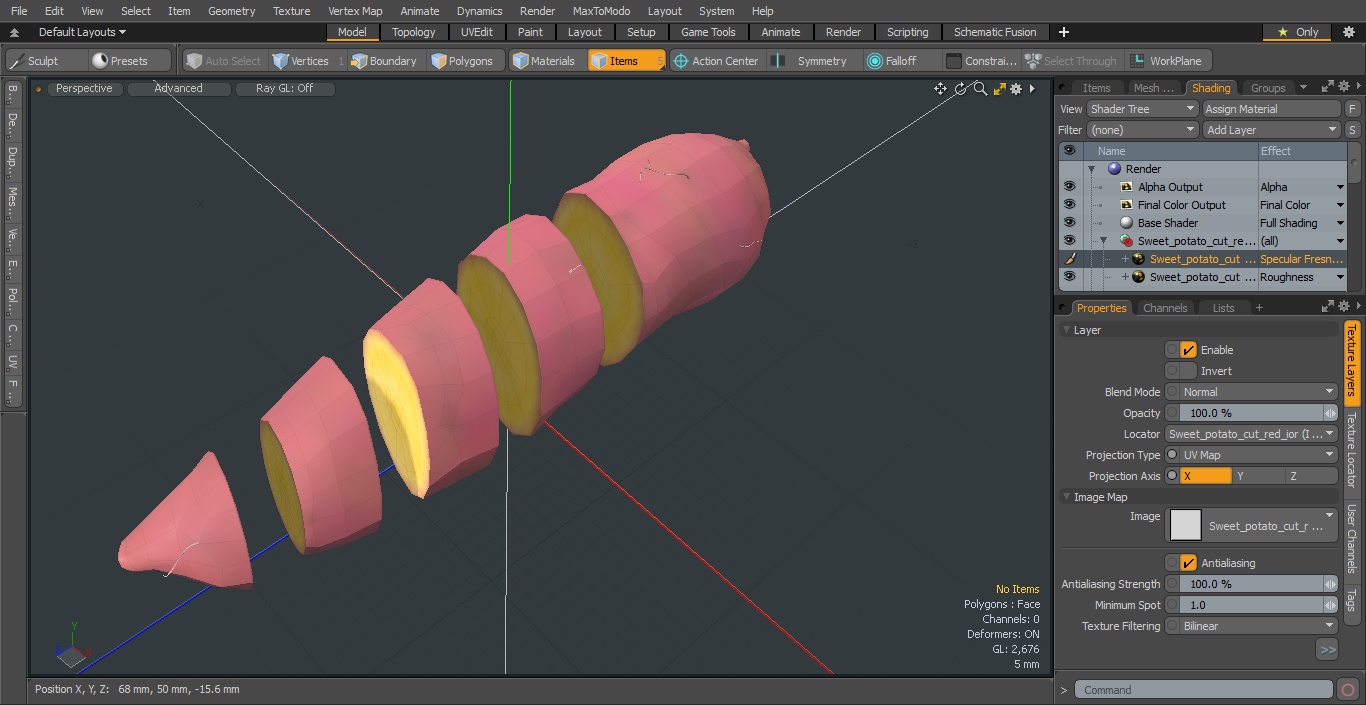Click the Ray GL: Off button
The width and height of the screenshot is (1366, 705).
click(284, 89)
